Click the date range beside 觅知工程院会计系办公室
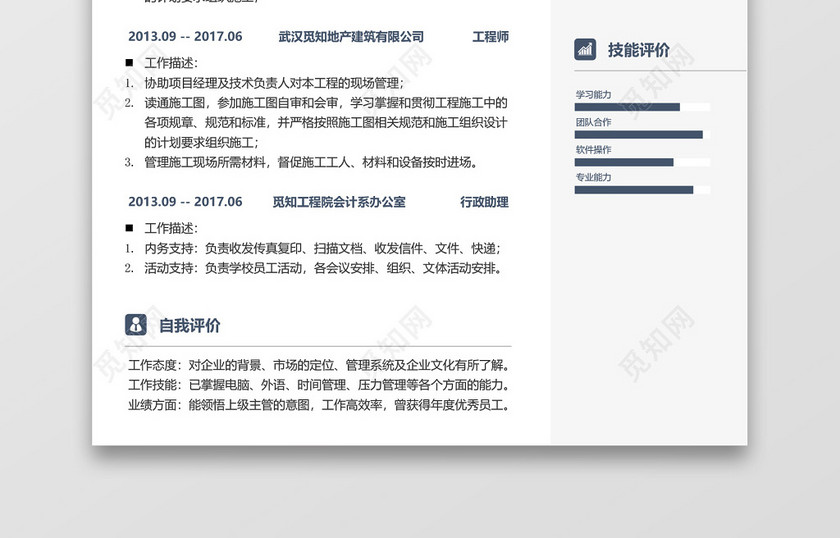This screenshot has height=538, width=840. pos(185,202)
